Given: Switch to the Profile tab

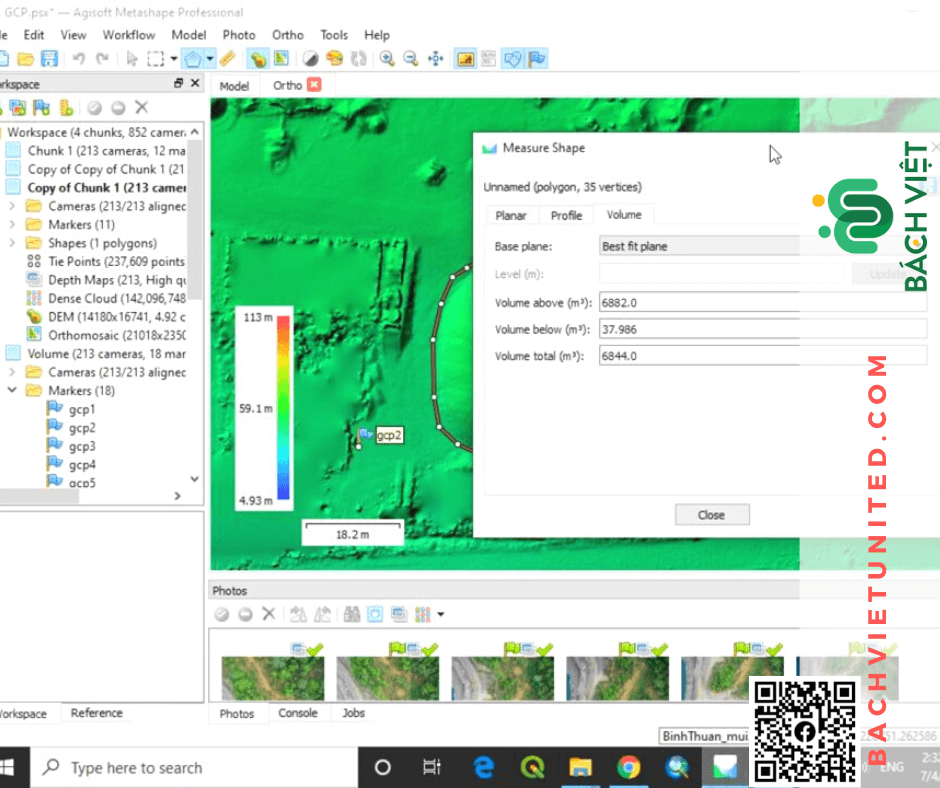Looking at the screenshot, I should click(x=567, y=215).
